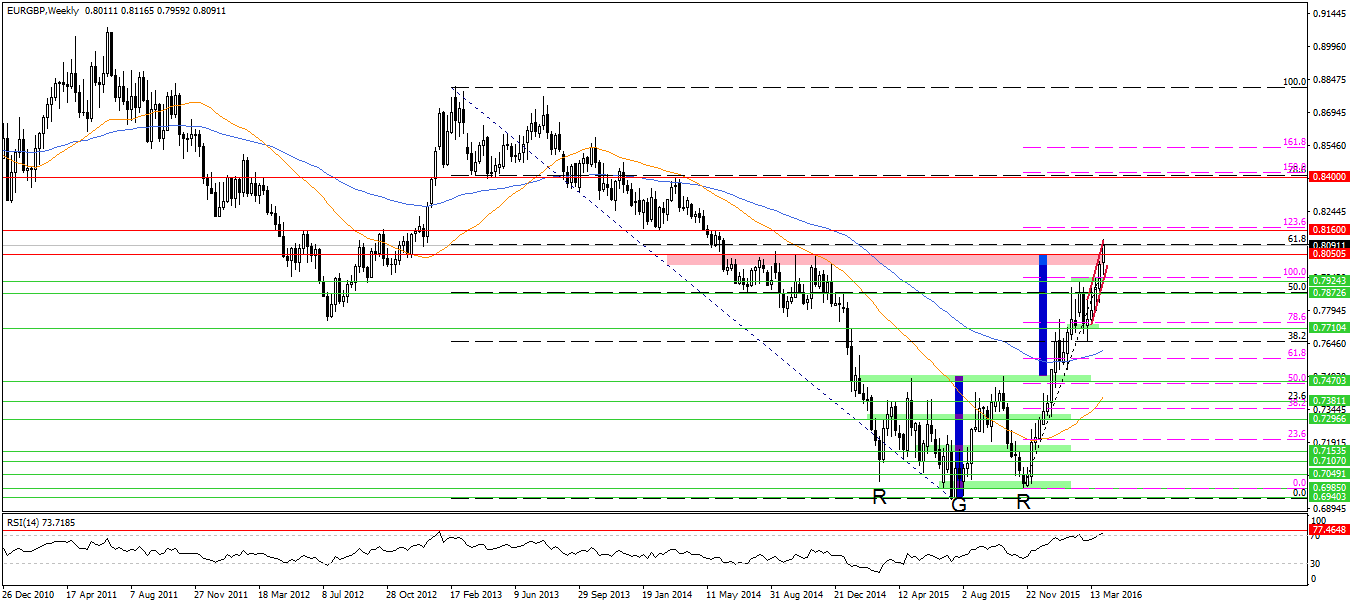Select the 17 Feb 2013 date on the time axis
1350x606 pixels.
point(477,593)
